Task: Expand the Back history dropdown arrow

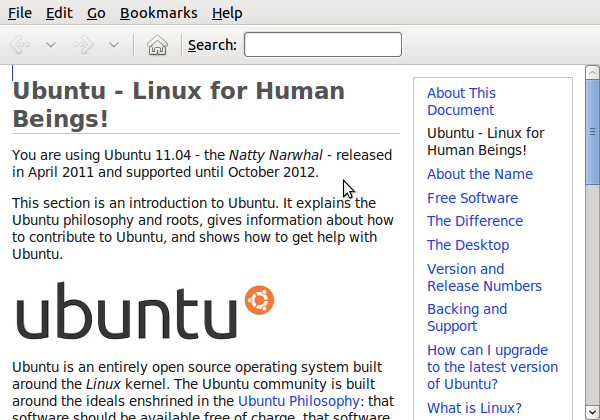Action: coord(51,45)
